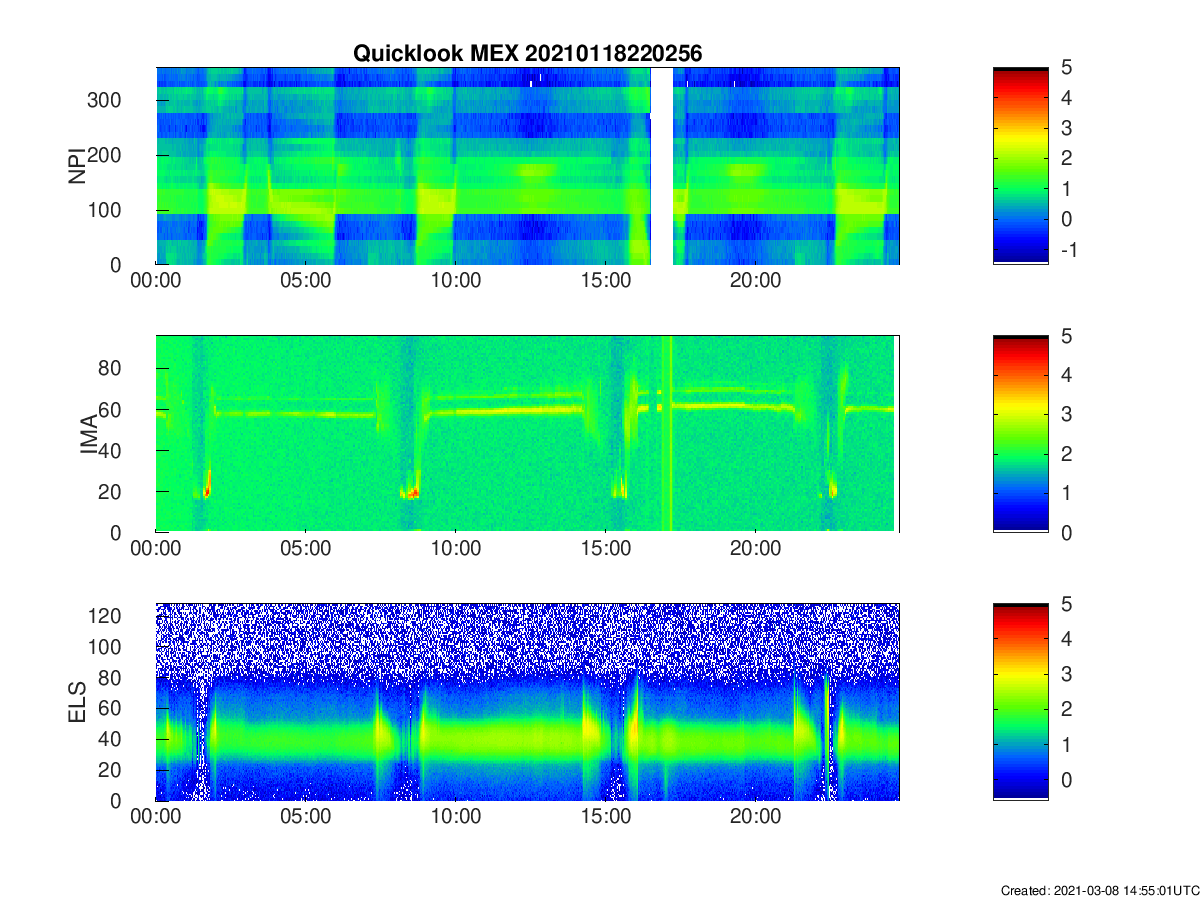Viewport: 1200px width, 900px height.
Task: Click the white data gap in NPI plot
Action: 662,166
